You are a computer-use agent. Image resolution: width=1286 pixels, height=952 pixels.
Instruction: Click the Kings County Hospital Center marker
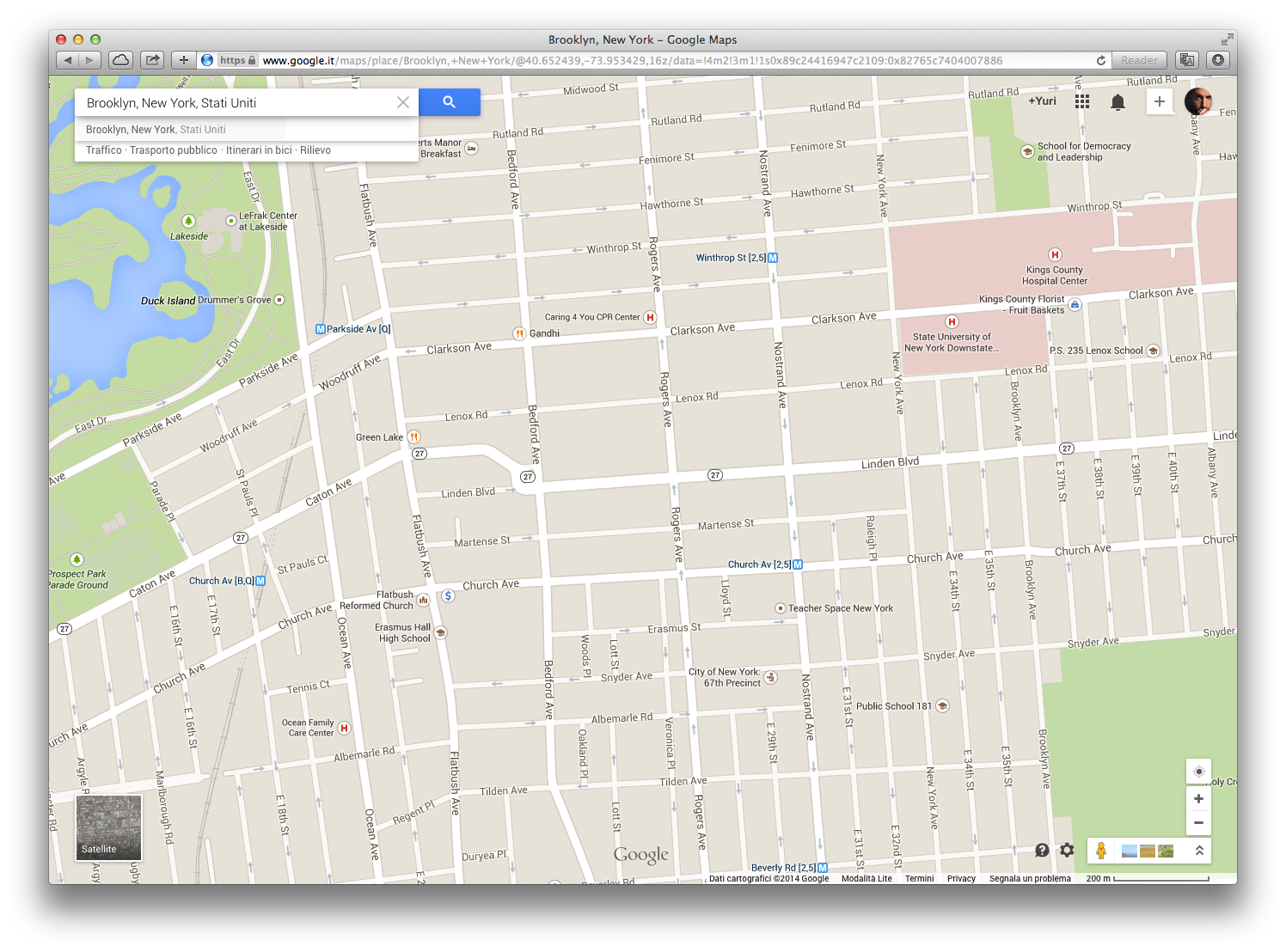click(x=1055, y=254)
